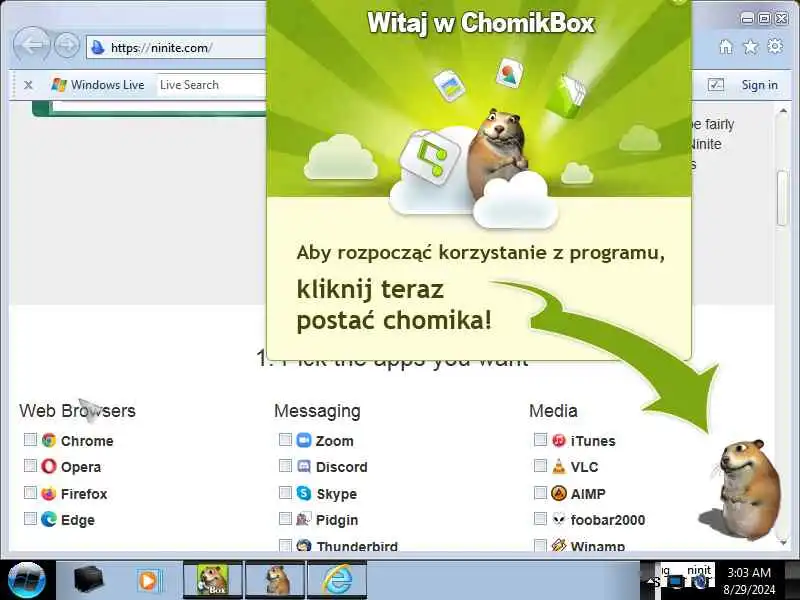Viewport: 800px width, 600px height.
Task: Go forward with the browser Forward arrow
Action: (67, 46)
